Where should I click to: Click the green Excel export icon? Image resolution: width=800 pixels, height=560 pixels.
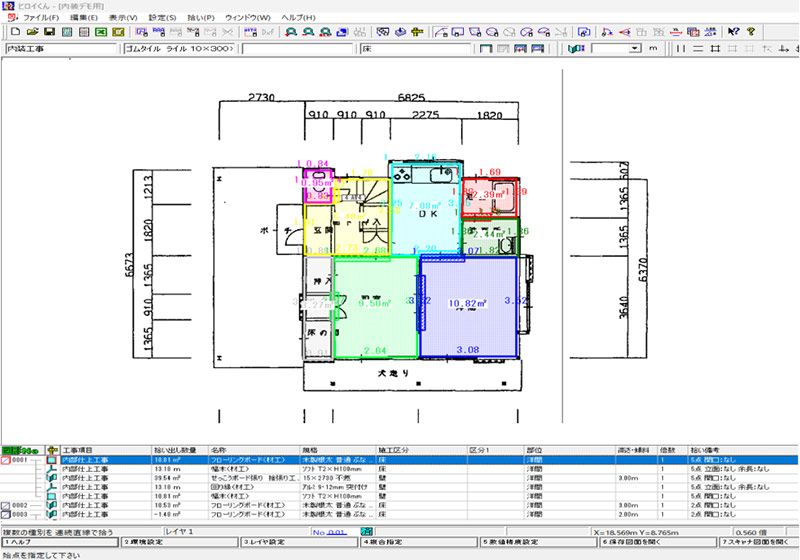(101, 32)
